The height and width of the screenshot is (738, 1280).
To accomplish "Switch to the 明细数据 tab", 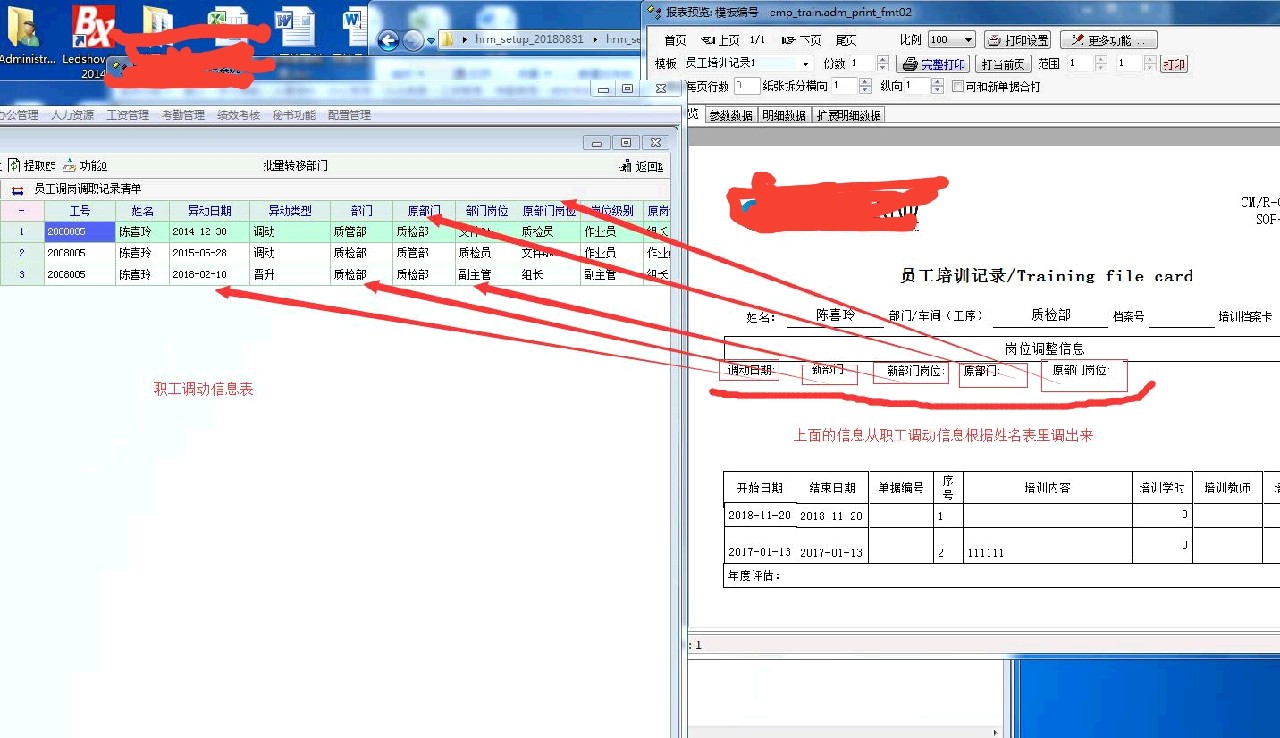I will click(x=784, y=115).
